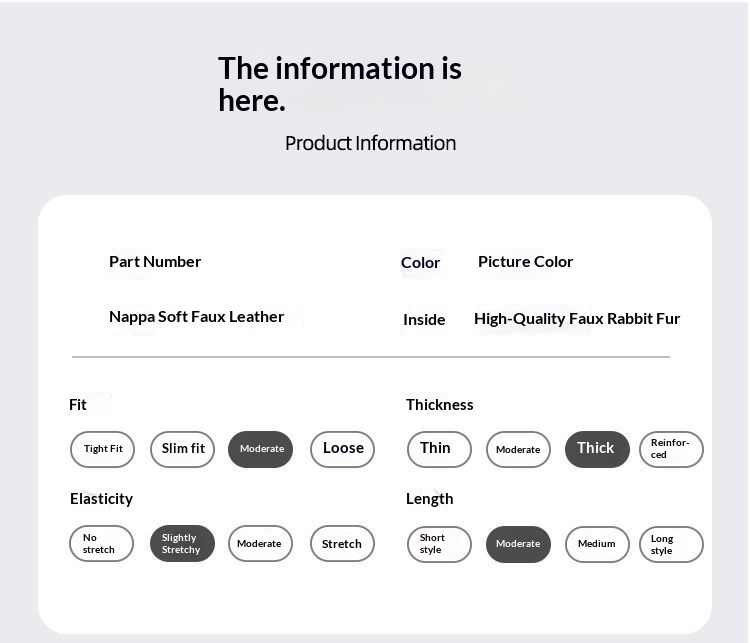Choose the Slim fit pill
Image resolution: width=750 pixels, height=643 pixels.
coord(183,449)
